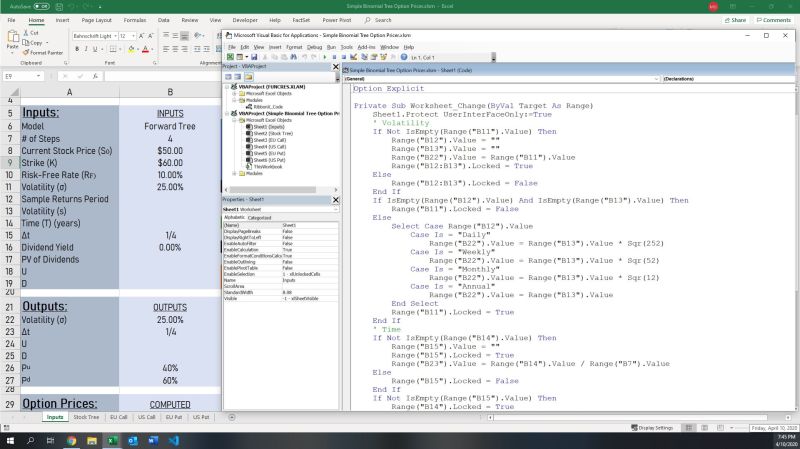This screenshot has height=449, width=800.
Task: Select cell B9 containing $60.00
Action: [x=170, y=163]
